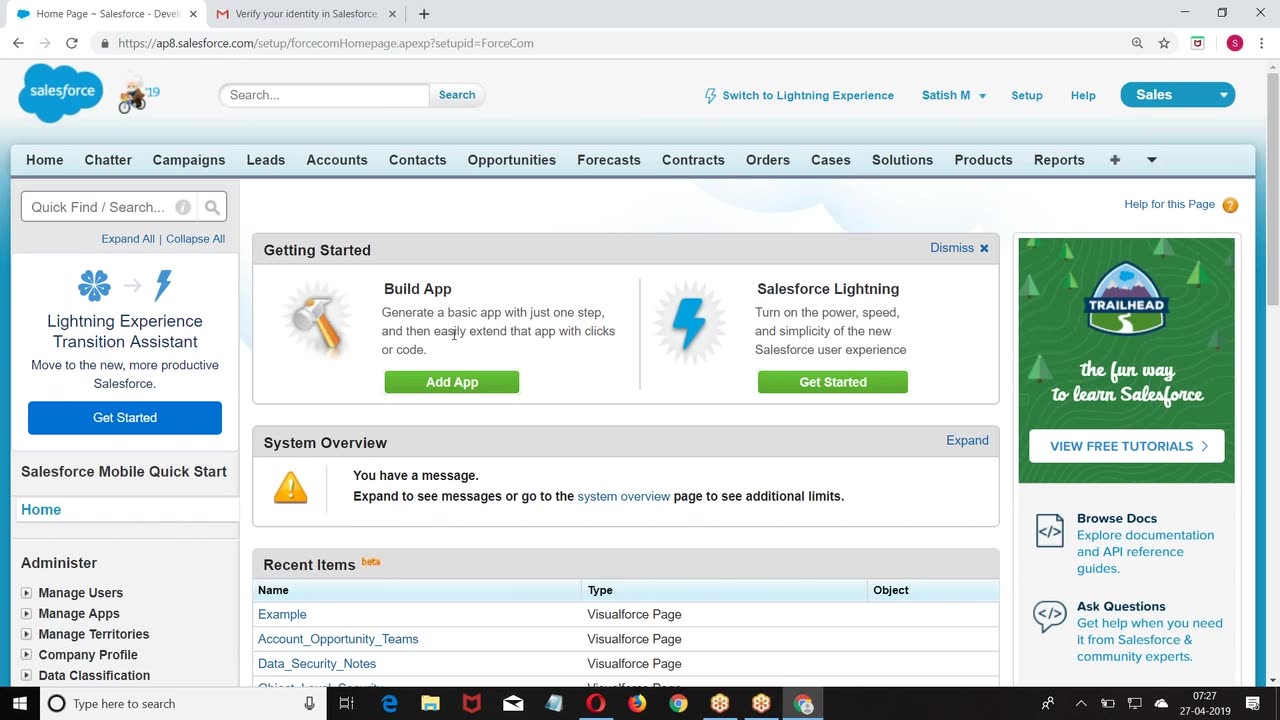Viewport: 1280px width, 720px height.
Task: Click the green Add App button
Action: (452, 382)
